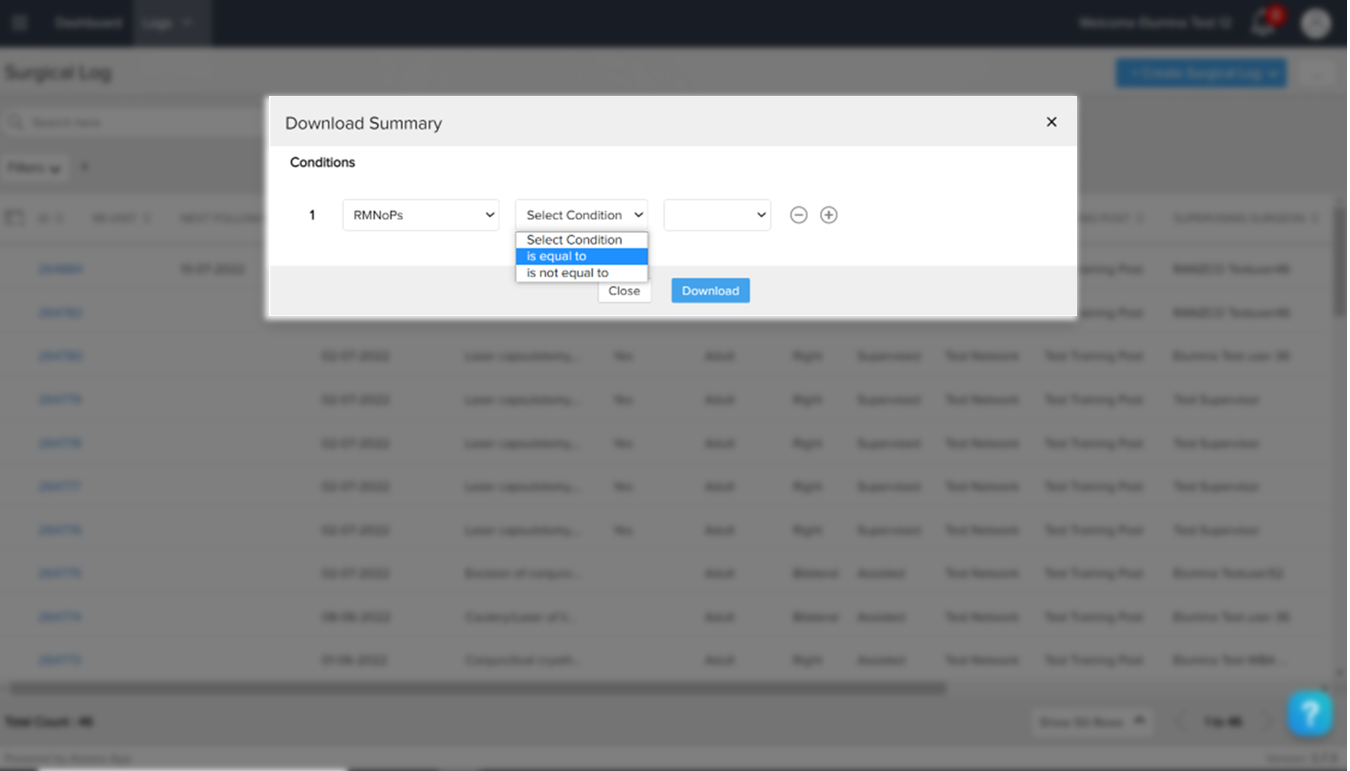The width and height of the screenshot is (1350, 771).
Task: Go to the Dashboard tab
Action: [88, 22]
